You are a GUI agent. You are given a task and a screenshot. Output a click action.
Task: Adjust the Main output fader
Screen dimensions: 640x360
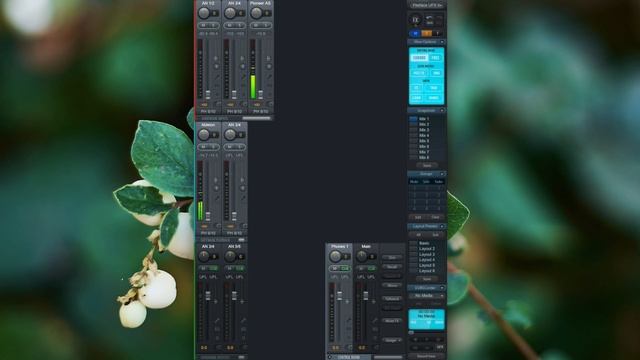[x=366, y=296]
